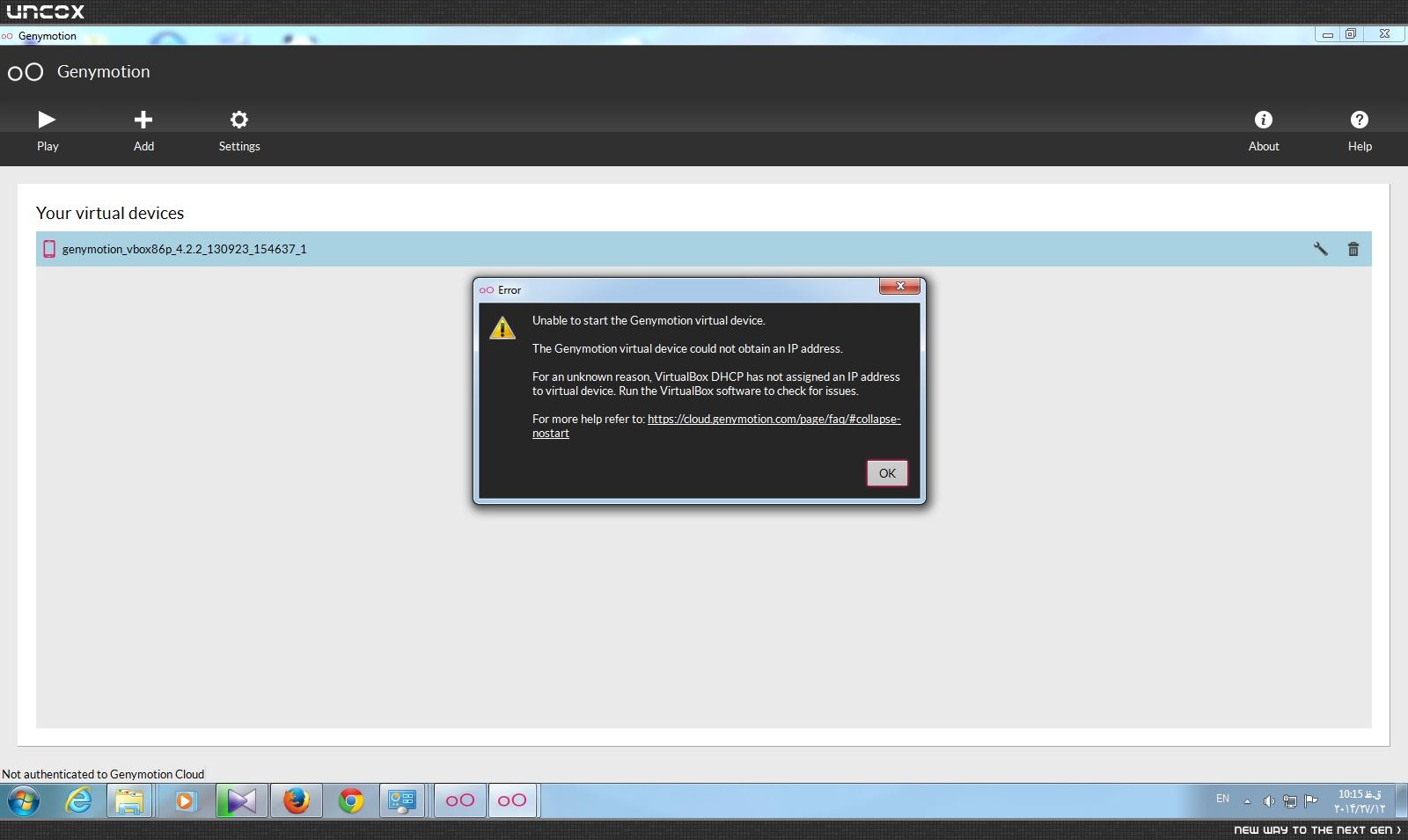Click the yellow warning icon in the Error dialog
The height and width of the screenshot is (840, 1408).
[x=502, y=328]
